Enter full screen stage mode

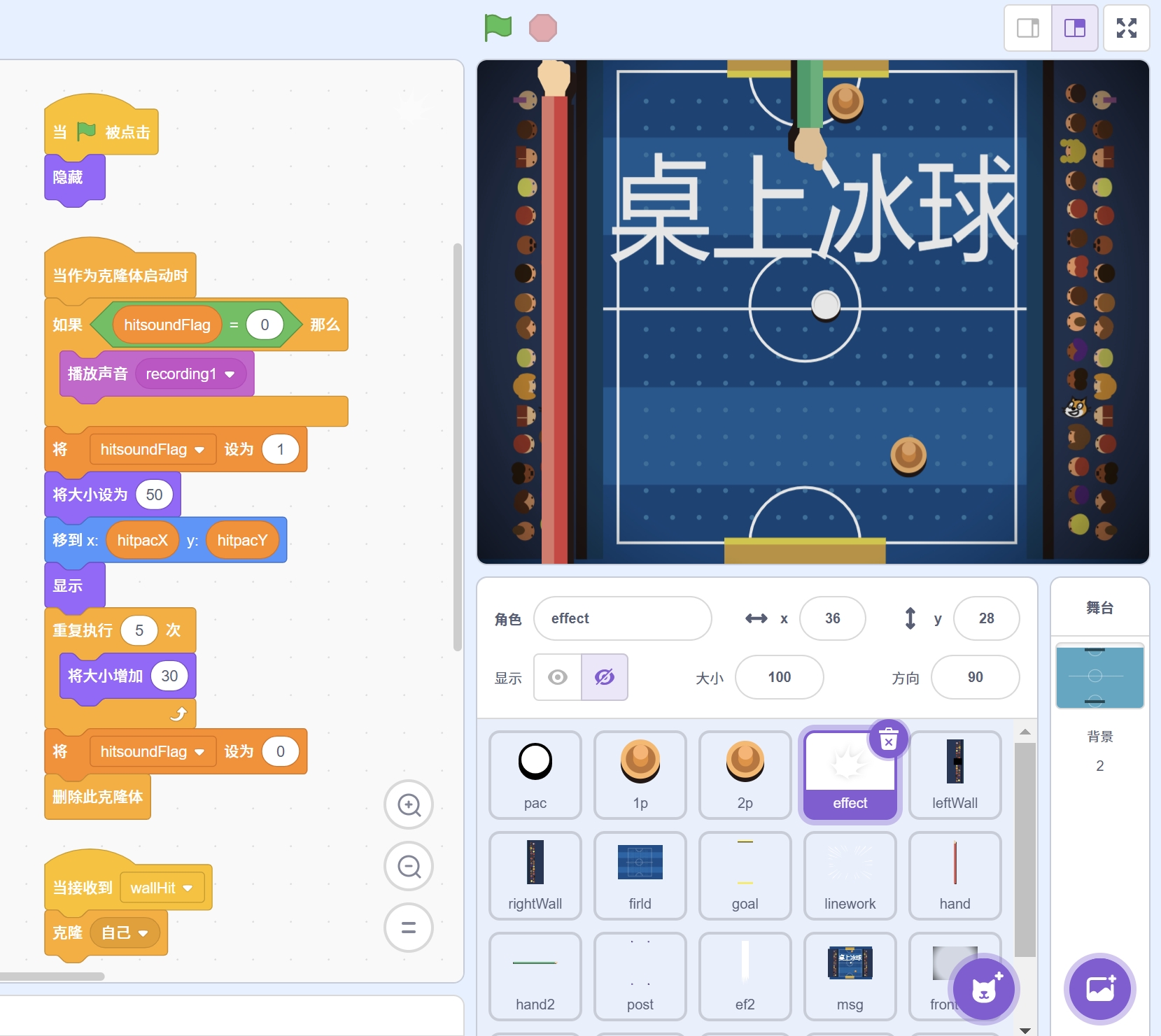pos(1126,28)
